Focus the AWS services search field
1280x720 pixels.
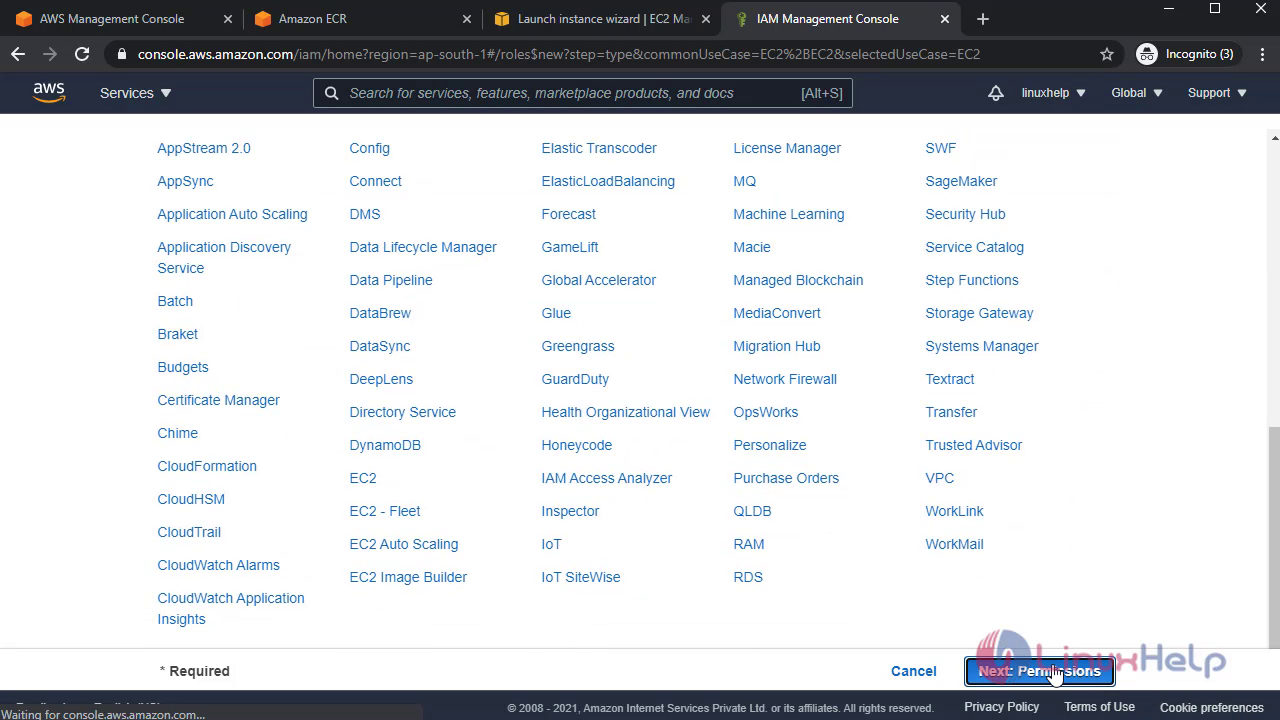click(x=582, y=93)
